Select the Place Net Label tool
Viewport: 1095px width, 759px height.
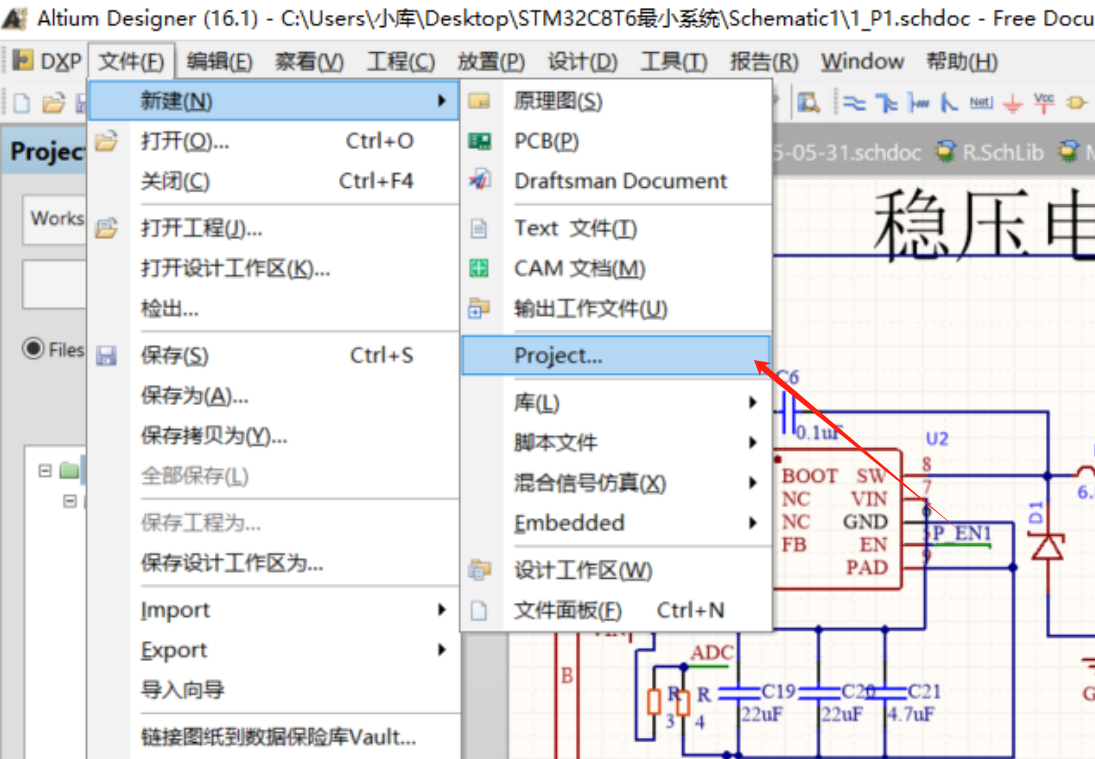click(980, 103)
